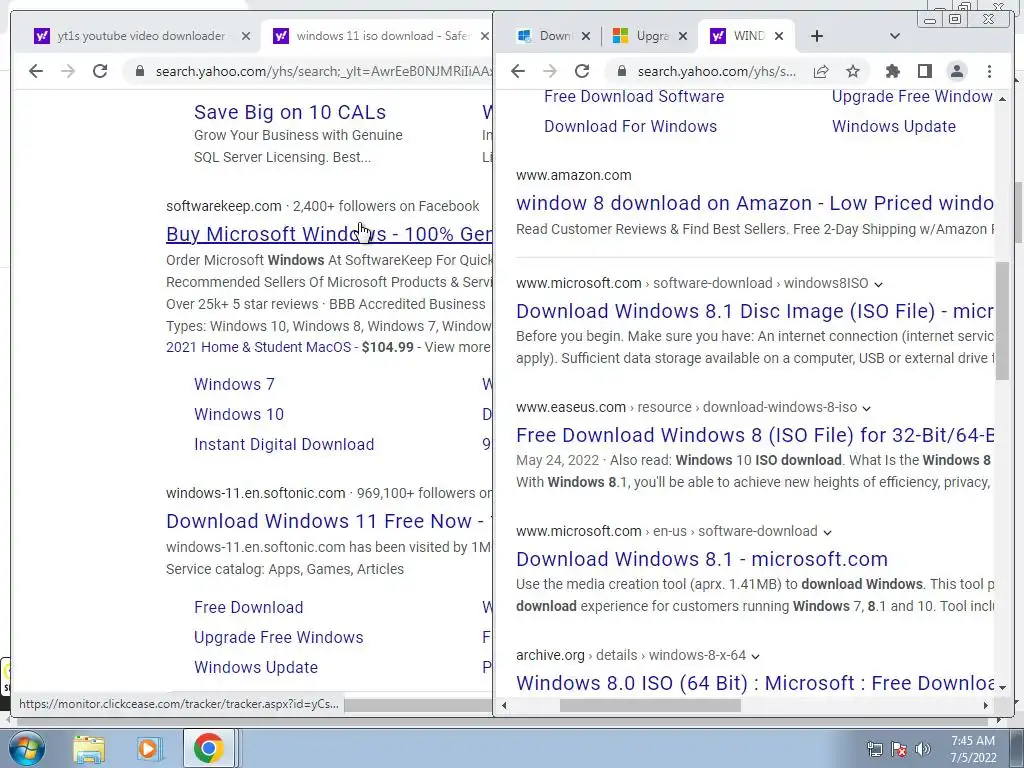Open Free Download sublink in left window
Image resolution: width=1024 pixels, height=768 pixels.
point(249,607)
